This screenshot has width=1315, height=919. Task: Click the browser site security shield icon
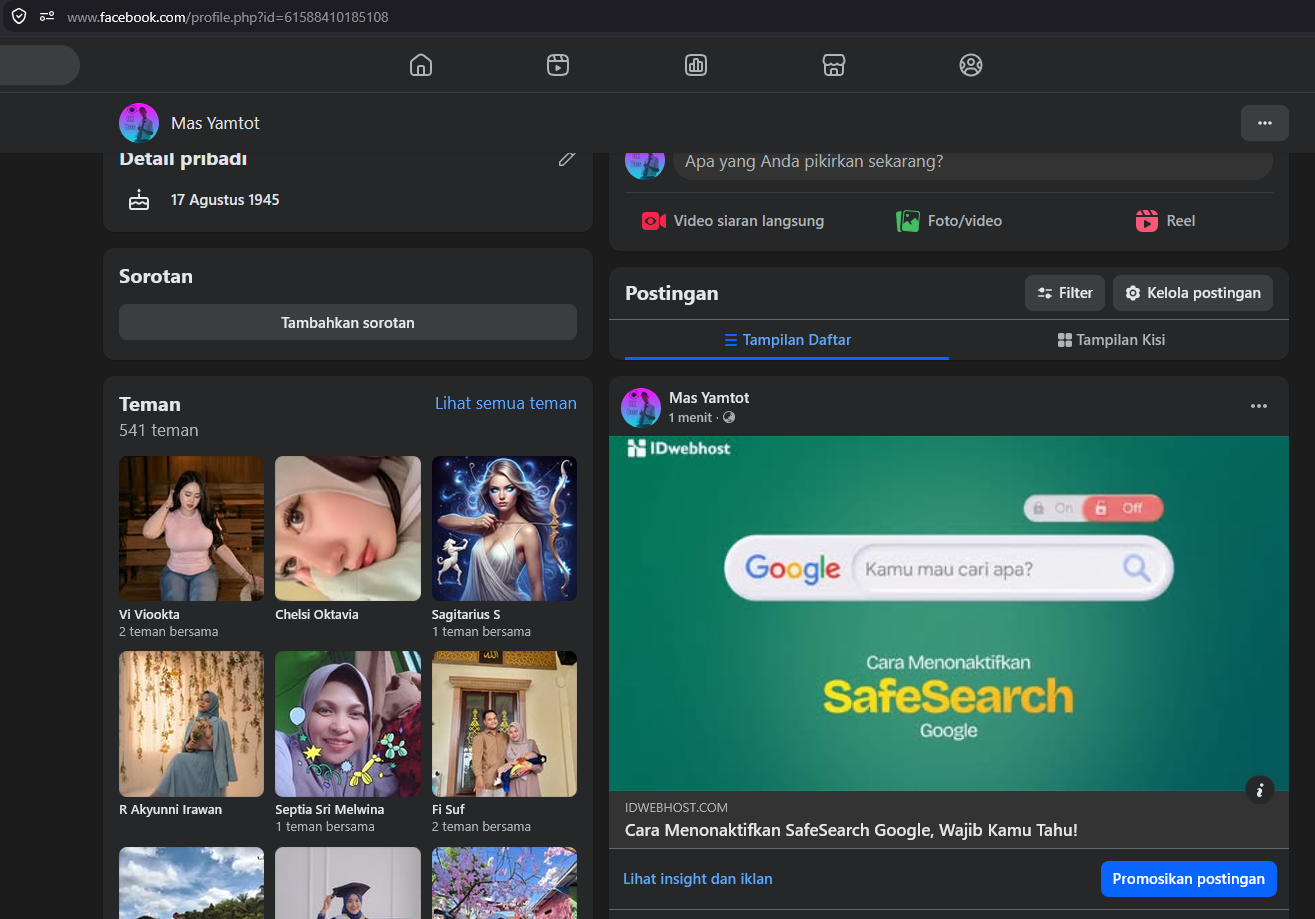[19, 16]
